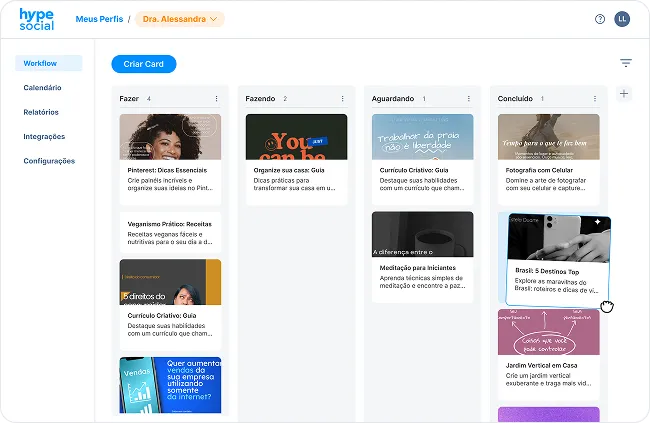Open the Organize sua casa card image
Viewport: 650px width, 423px height.
pos(296,137)
